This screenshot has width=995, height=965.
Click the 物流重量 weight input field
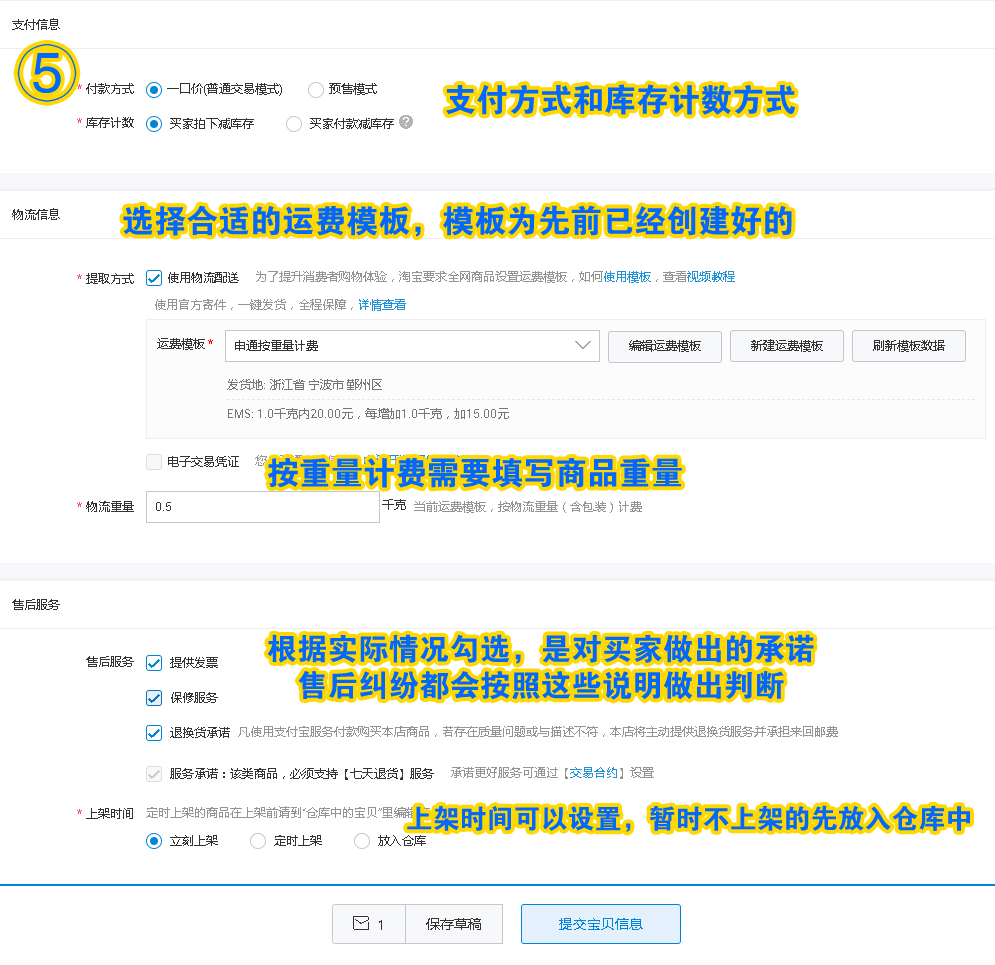pos(262,507)
